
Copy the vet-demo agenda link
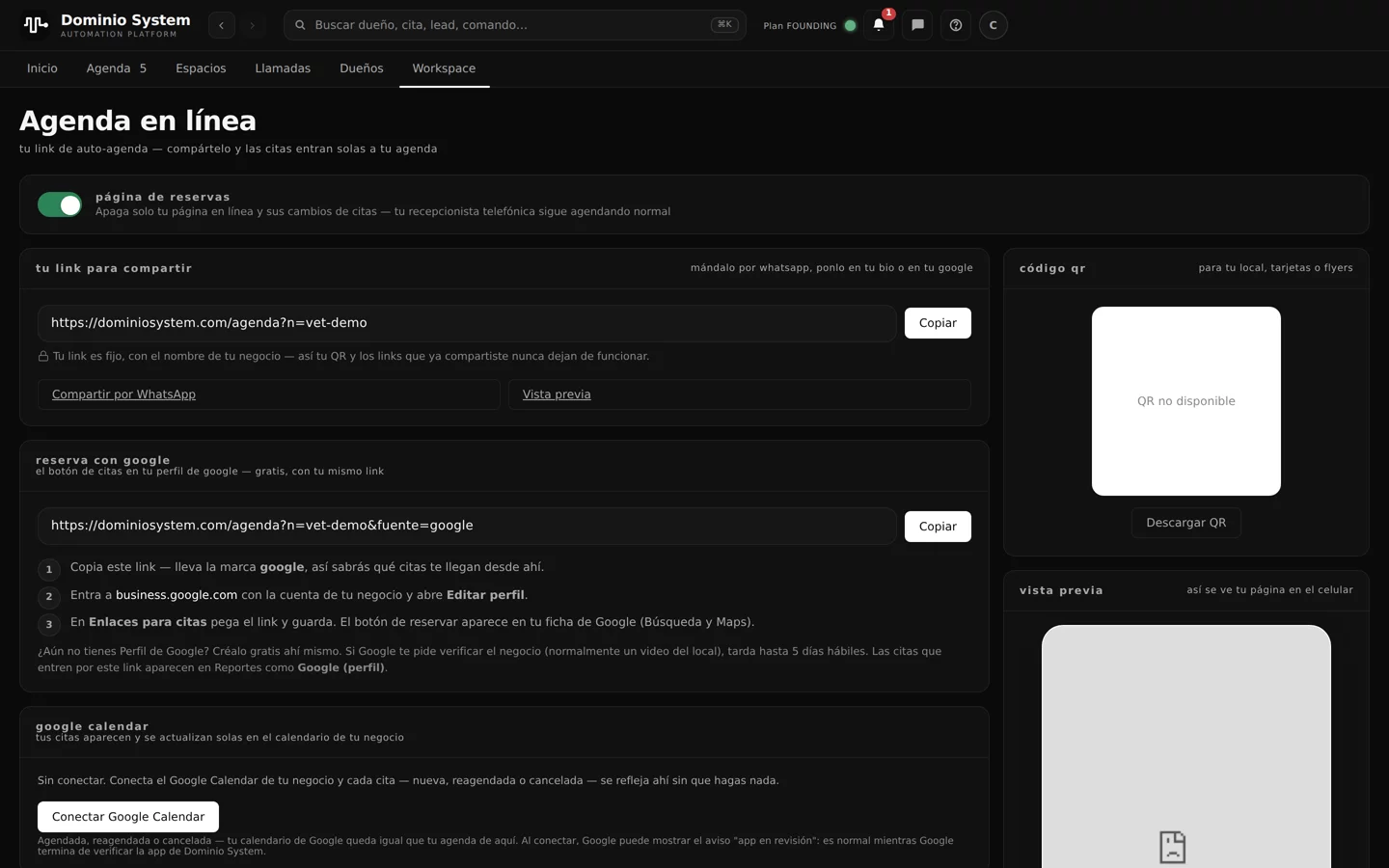[x=938, y=323]
